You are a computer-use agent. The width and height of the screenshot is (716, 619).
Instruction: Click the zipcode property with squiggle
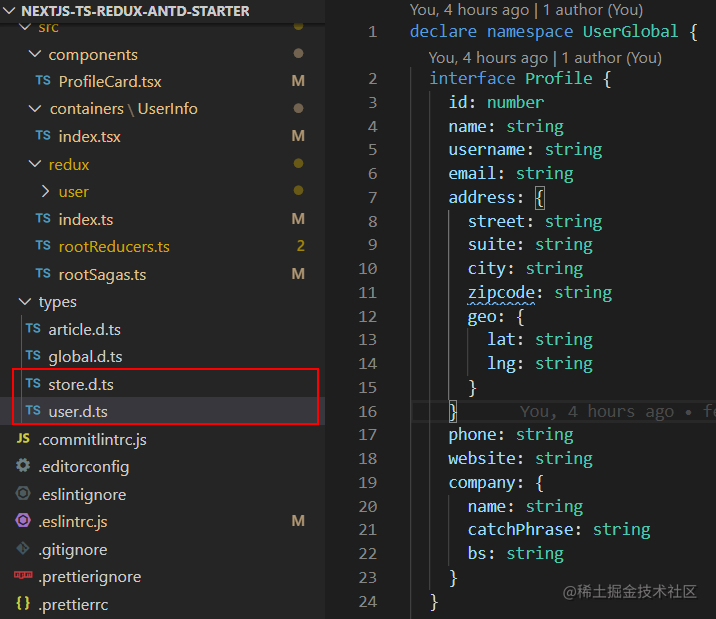point(501,293)
